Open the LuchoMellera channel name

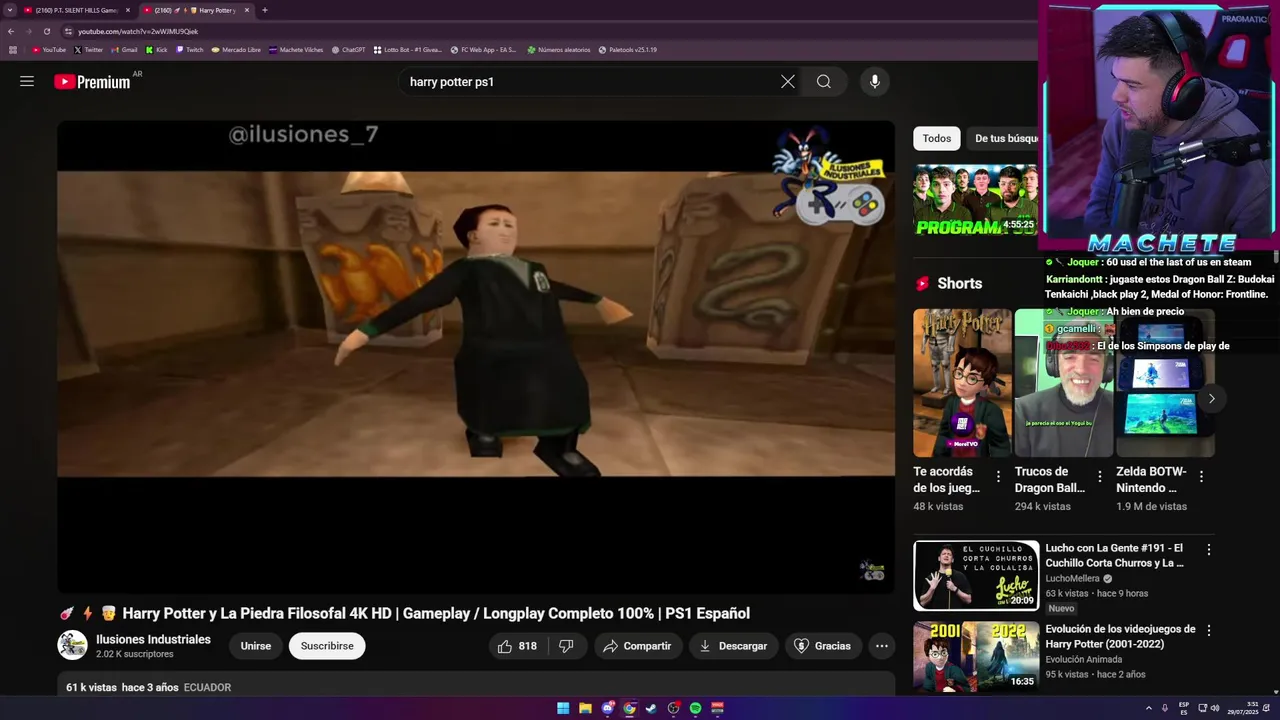pos(1073,579)
